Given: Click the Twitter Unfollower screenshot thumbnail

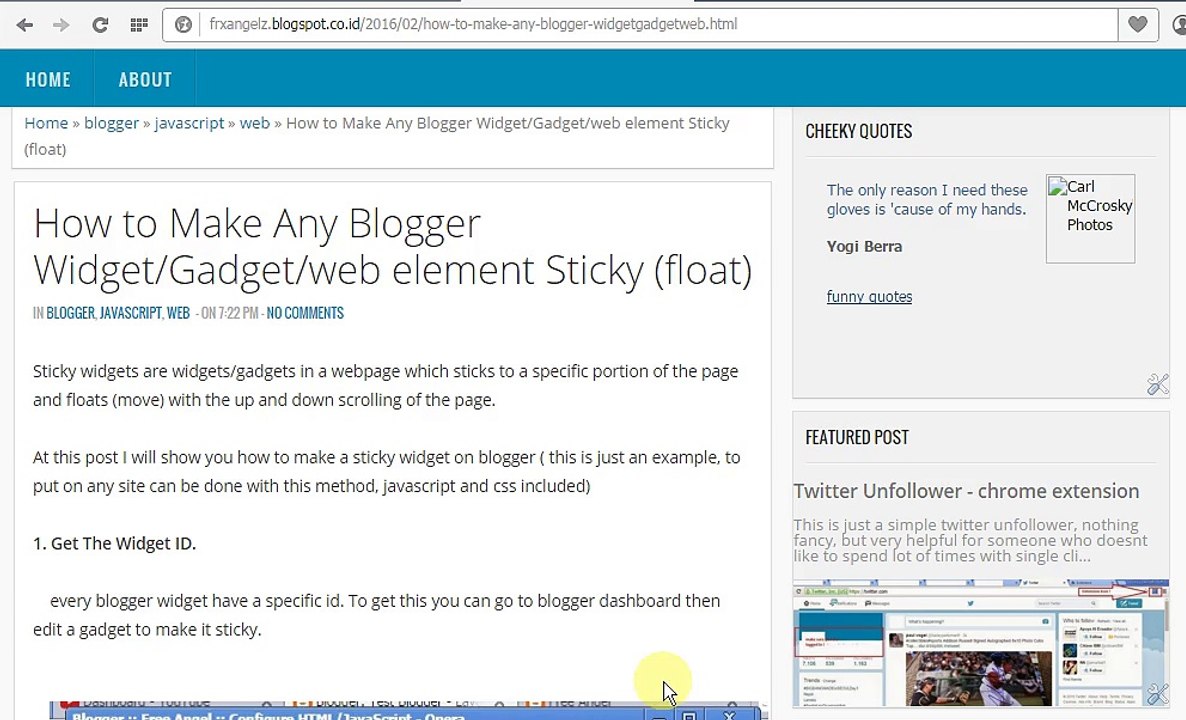Looking at the screenshot, I should (x=980, y=644).
